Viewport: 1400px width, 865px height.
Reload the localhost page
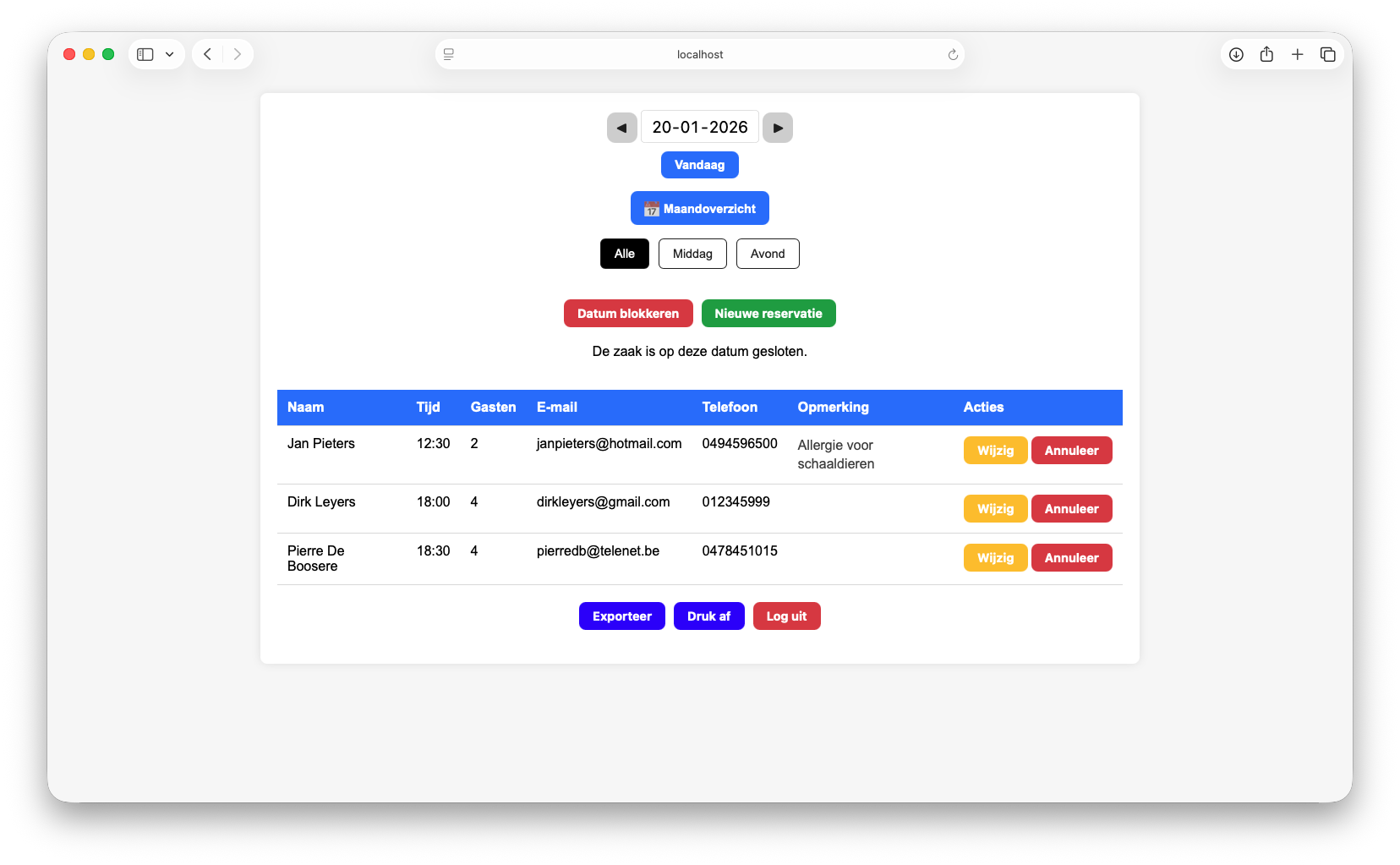click(x=953, y=54)
